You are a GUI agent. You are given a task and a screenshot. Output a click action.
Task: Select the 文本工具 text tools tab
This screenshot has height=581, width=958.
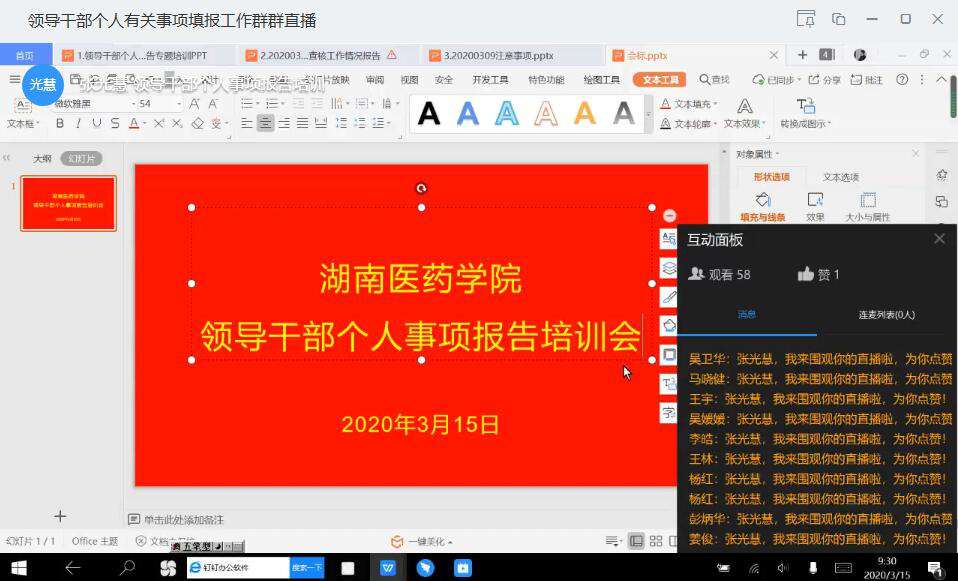click(x=660, y=79)
